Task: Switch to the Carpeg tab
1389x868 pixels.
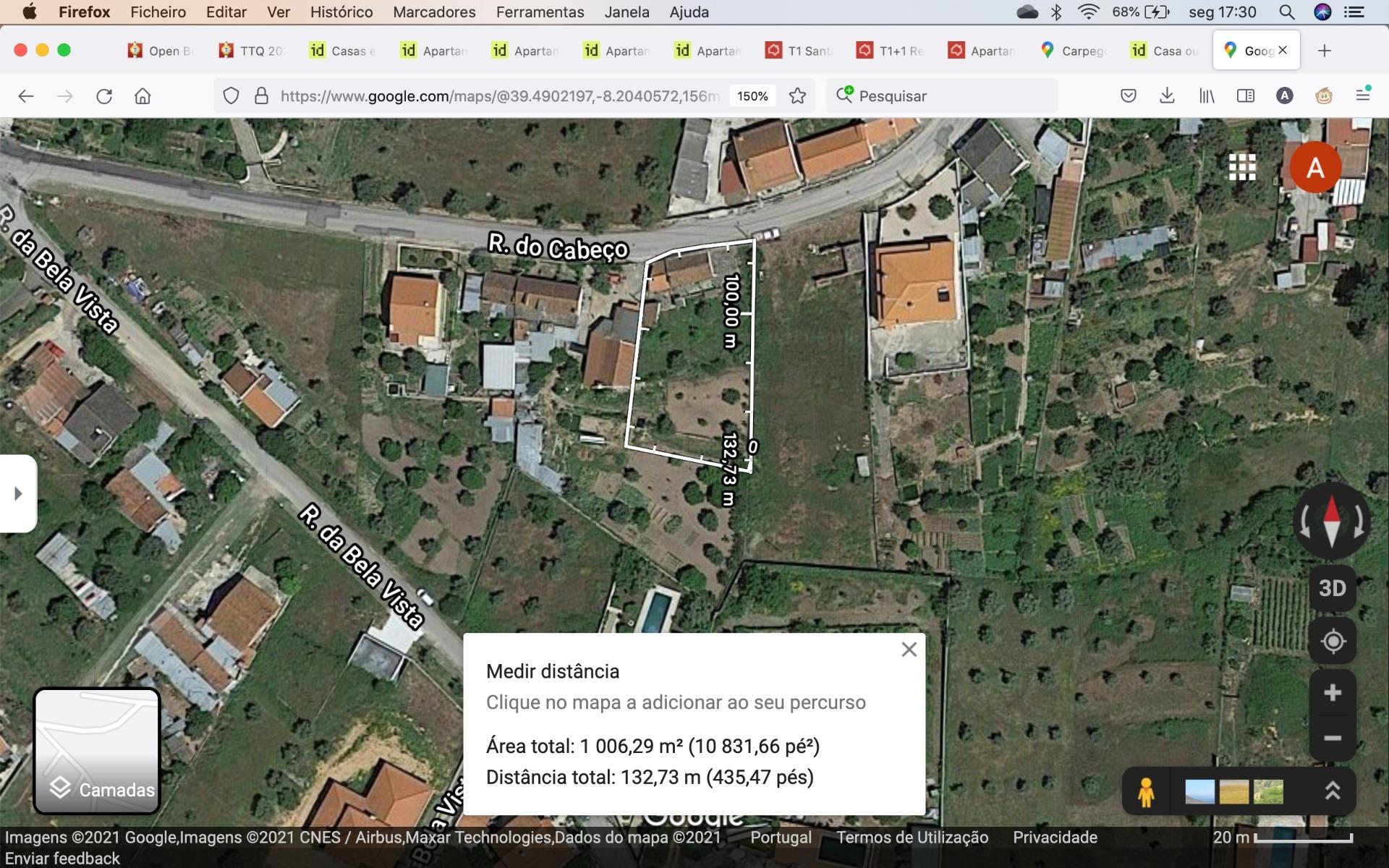Action: click(1074, 51)
